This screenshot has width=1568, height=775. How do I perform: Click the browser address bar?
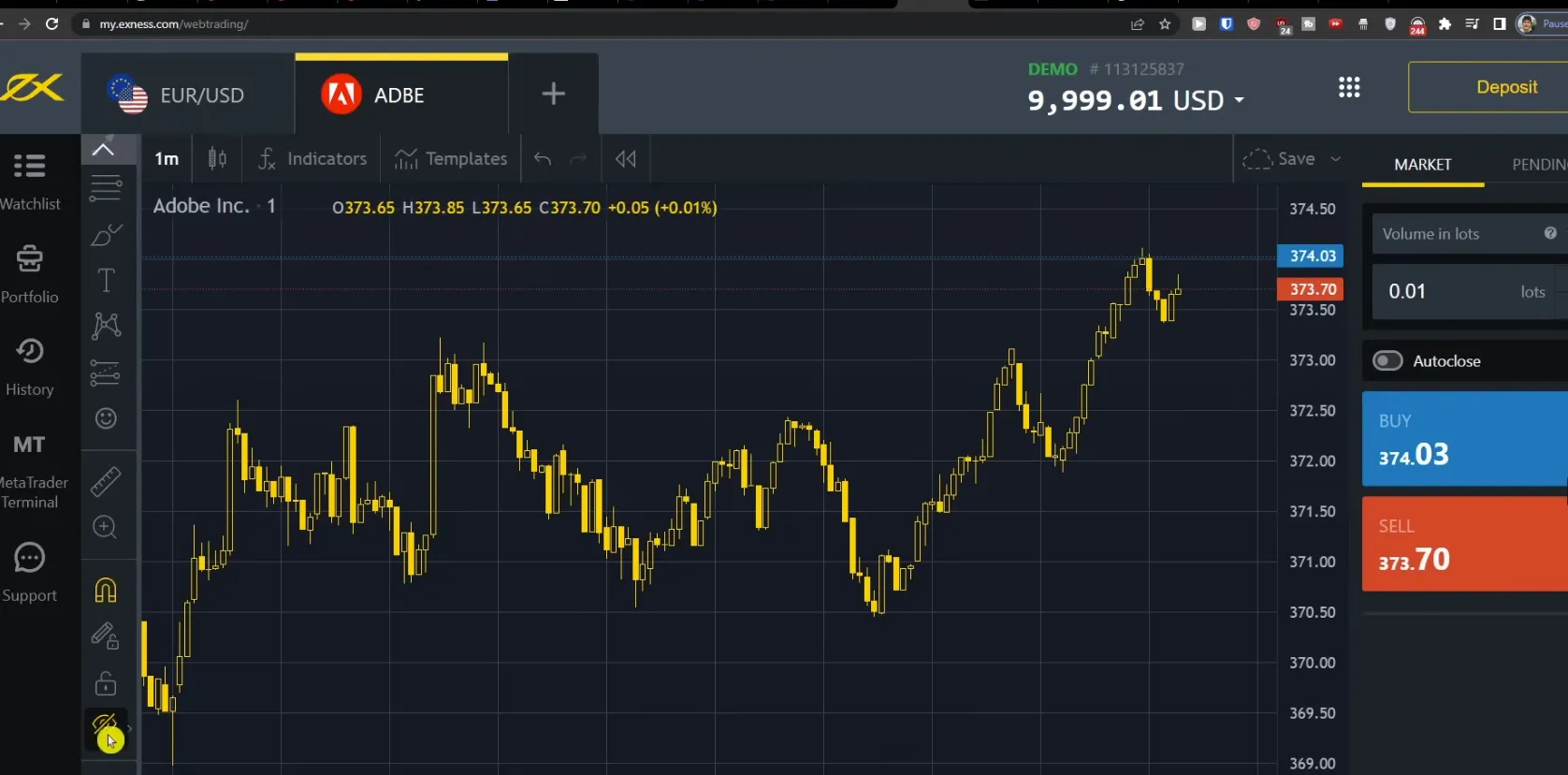coord(599,24)
